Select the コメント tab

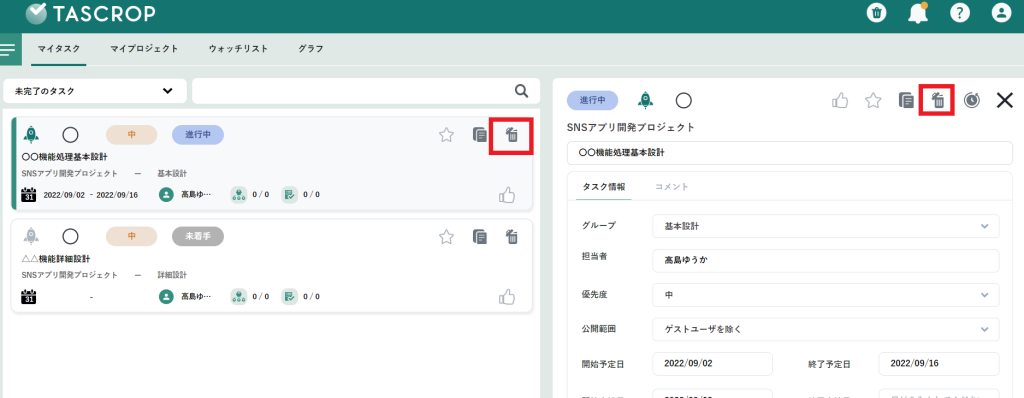click(672, 187)
